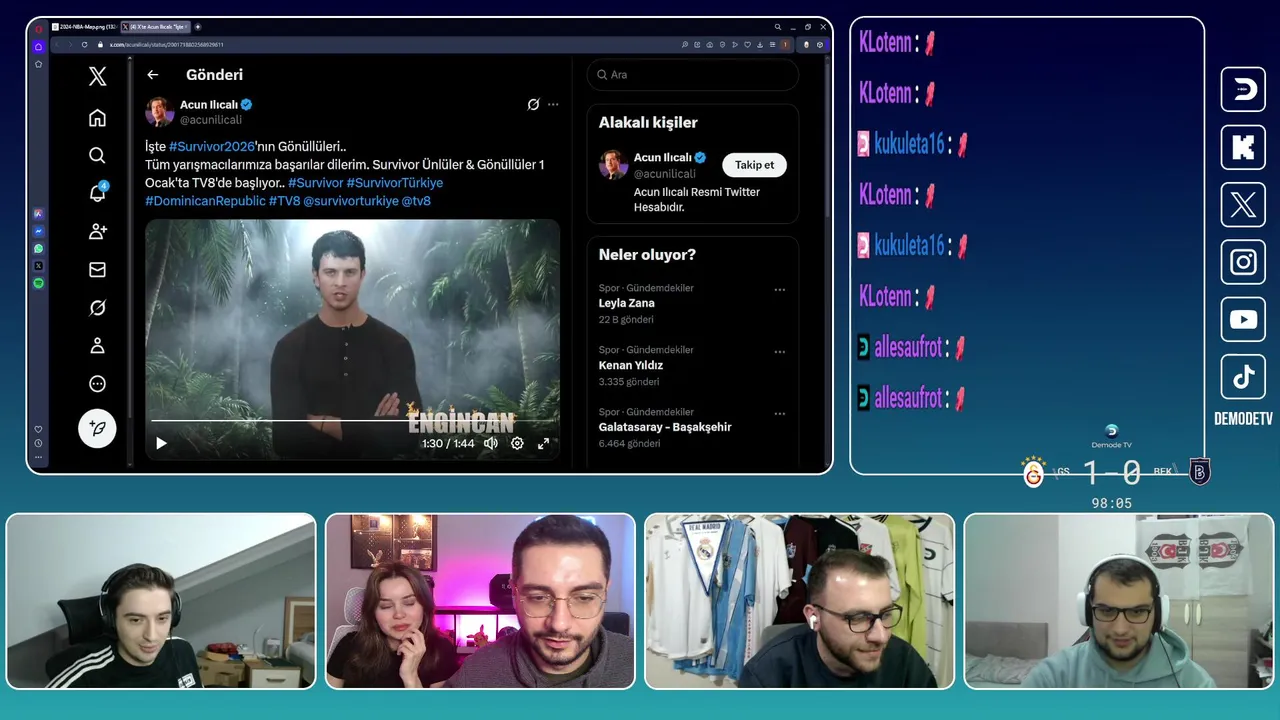Open more options for Kenan Yıldız trend
The width and height of the screenshot is (1280, 720).
click(x=780, y=352)
